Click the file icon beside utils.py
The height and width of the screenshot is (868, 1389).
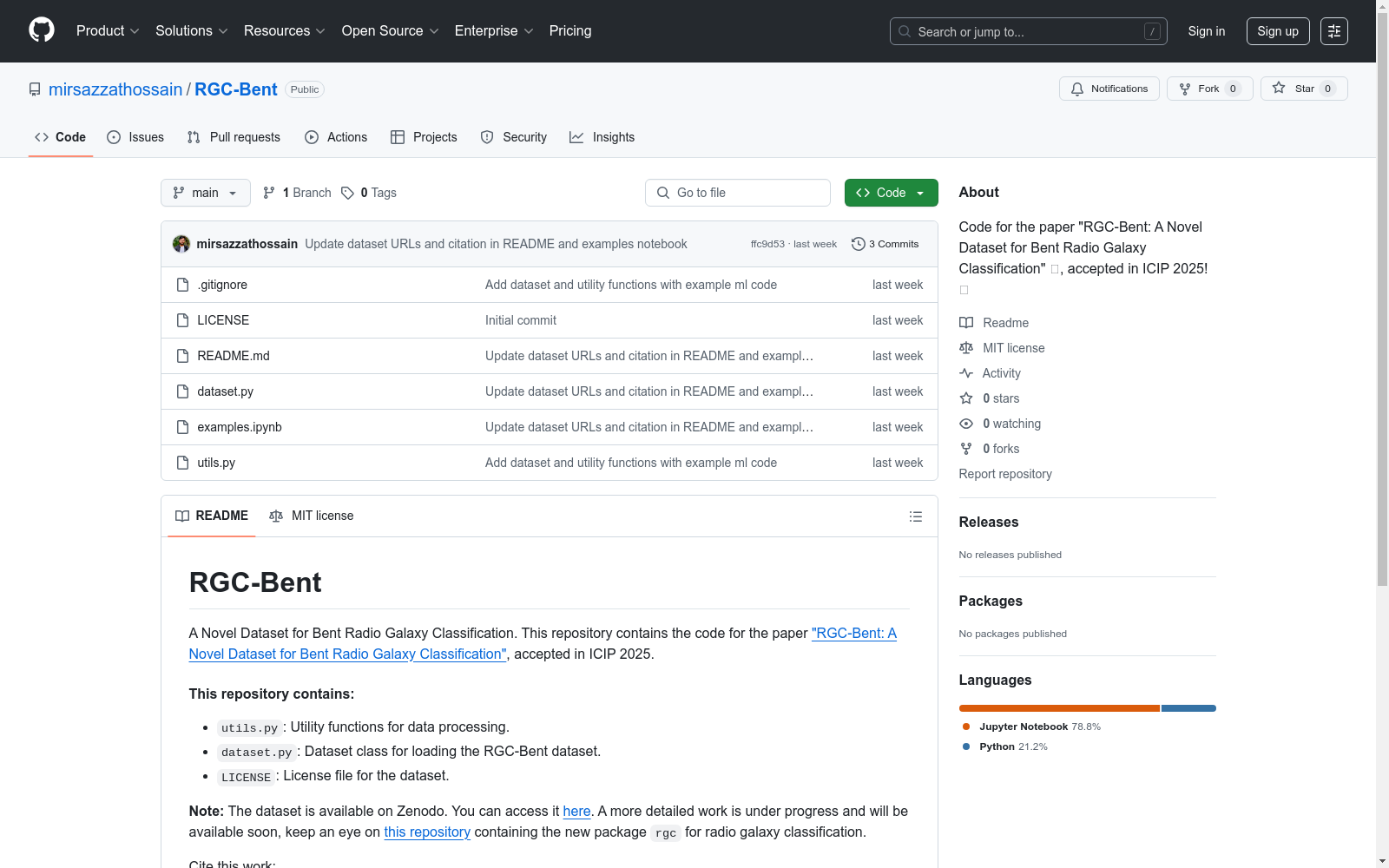[x=182, y=463]
